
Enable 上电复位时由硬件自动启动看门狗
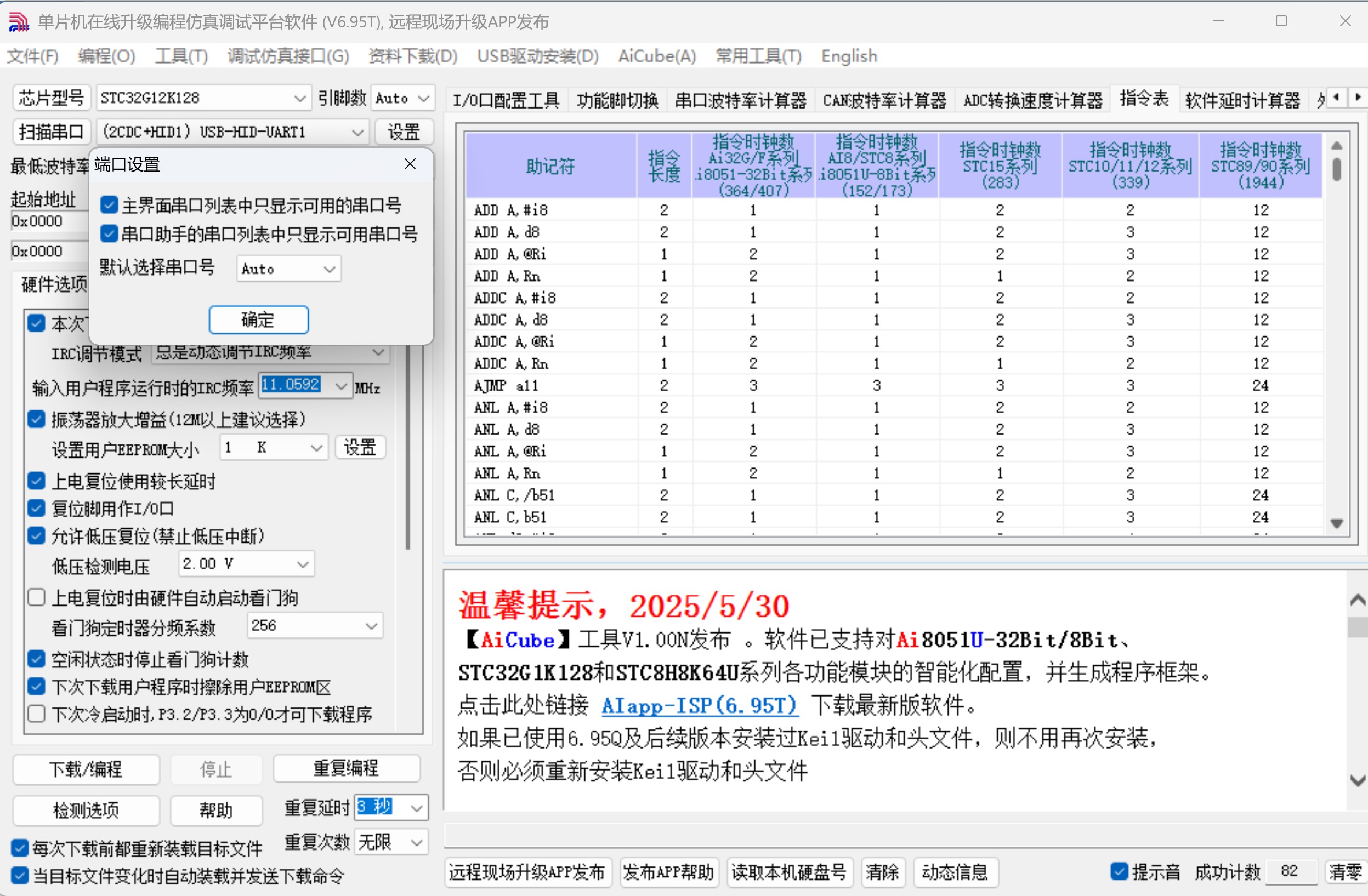(x=36, y=597)
